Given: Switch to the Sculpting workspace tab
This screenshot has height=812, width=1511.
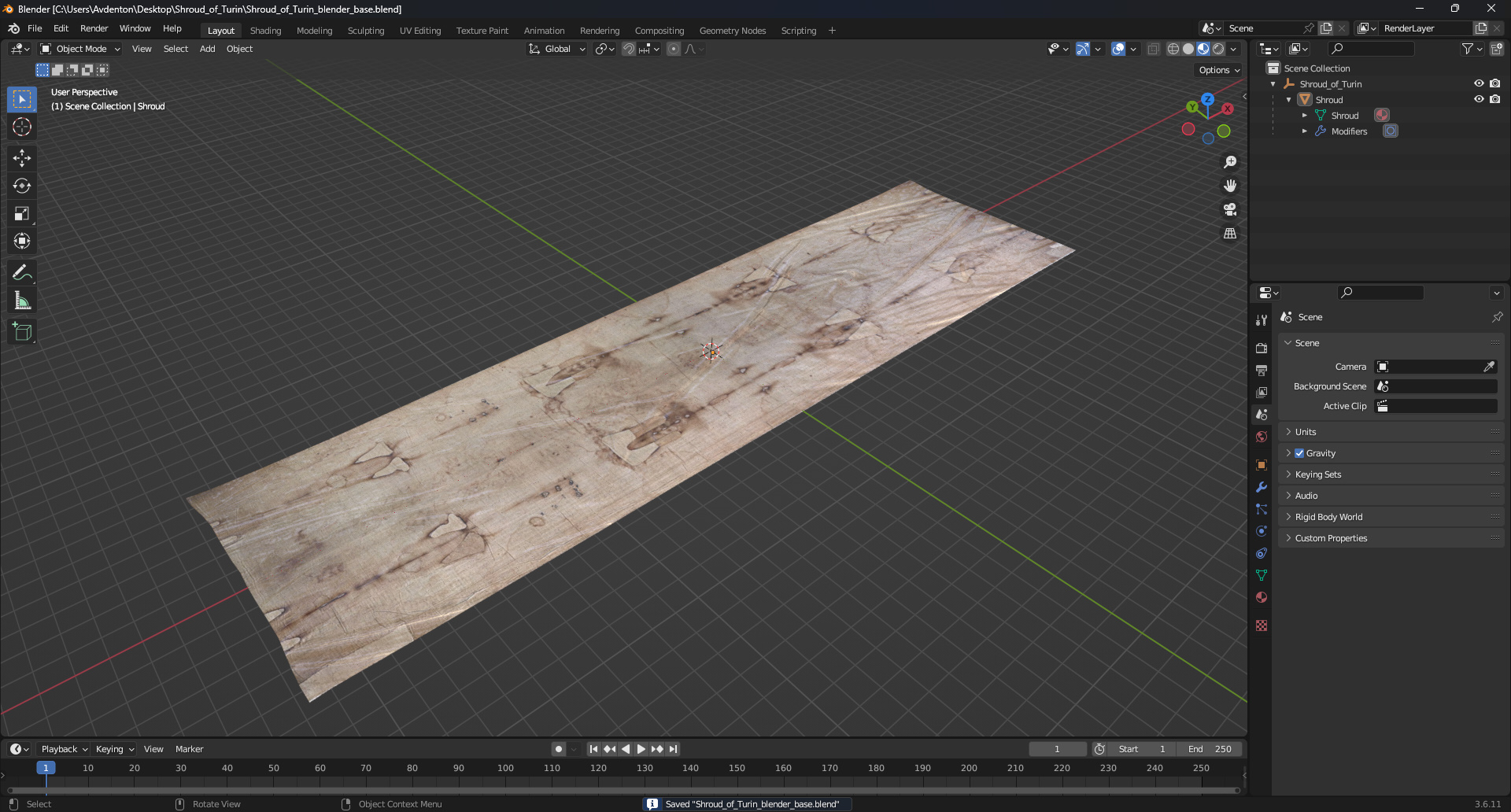Looking at the screenshot, I should click(x=366, y=31).
